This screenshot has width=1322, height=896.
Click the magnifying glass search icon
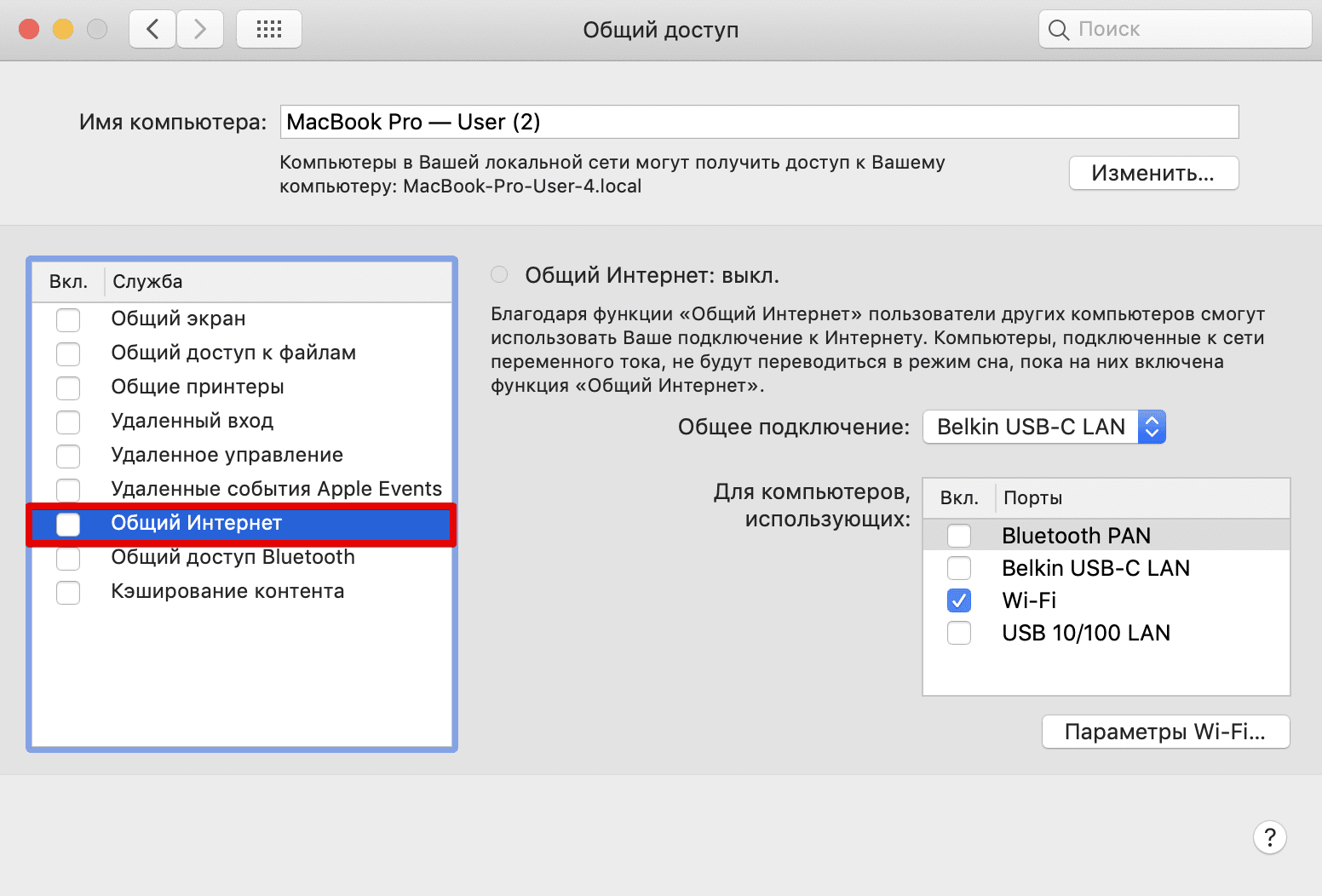click(x=1058, y=30)
